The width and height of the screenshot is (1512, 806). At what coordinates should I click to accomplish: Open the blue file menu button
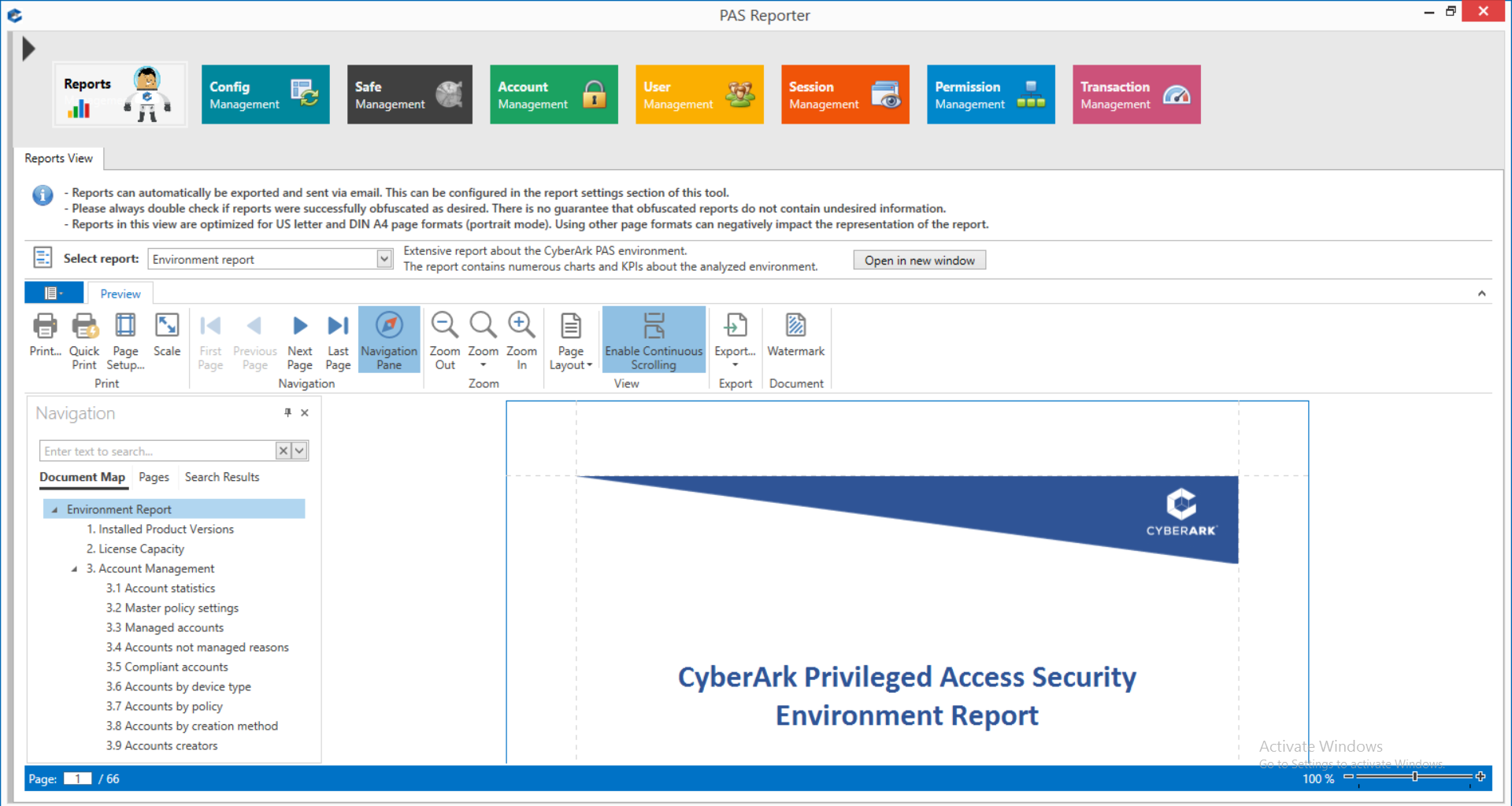click(54, 293)
